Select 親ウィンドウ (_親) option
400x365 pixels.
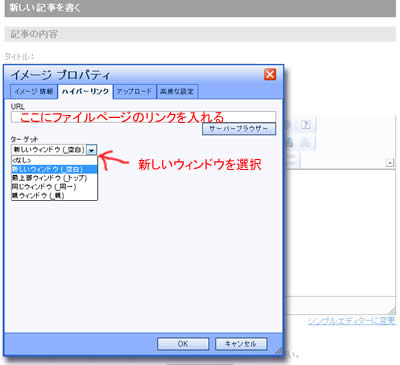[54, 195]
